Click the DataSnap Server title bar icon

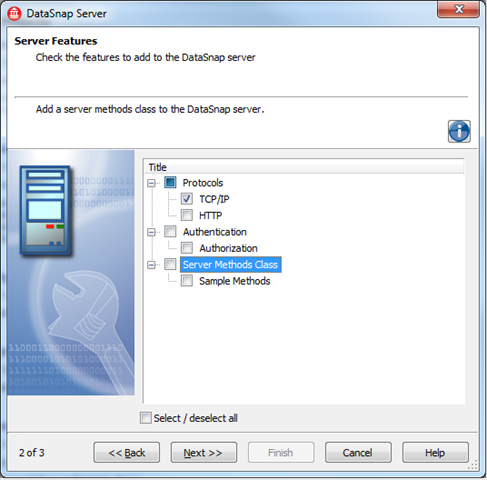[x=14, y=14]
